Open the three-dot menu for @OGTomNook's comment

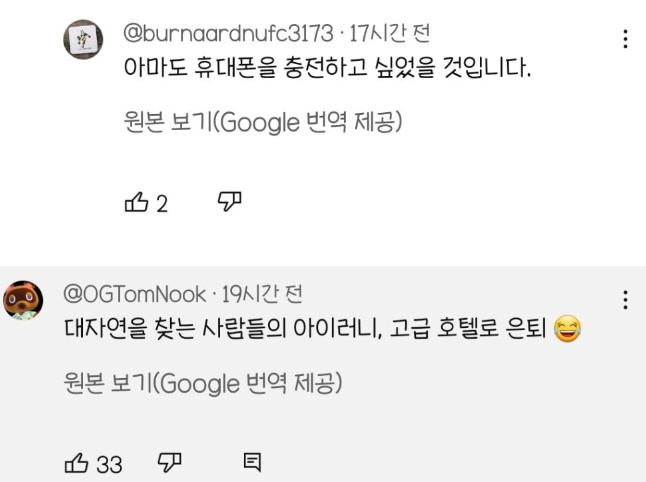tap(626, 300)
